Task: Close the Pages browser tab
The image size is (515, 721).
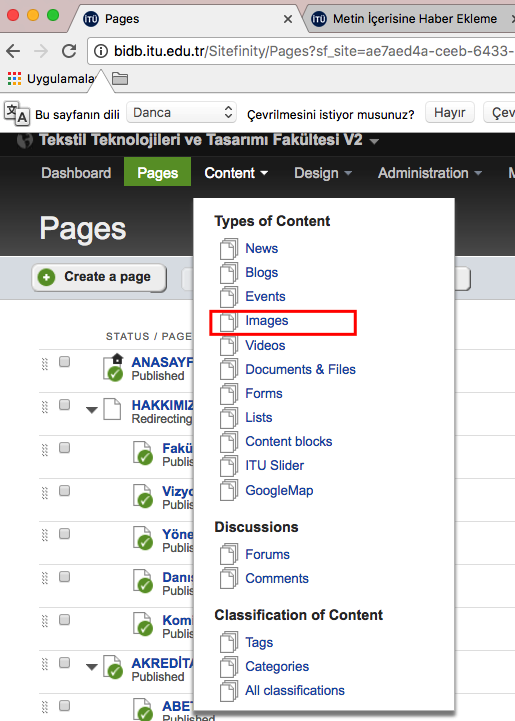Action: 288,19
